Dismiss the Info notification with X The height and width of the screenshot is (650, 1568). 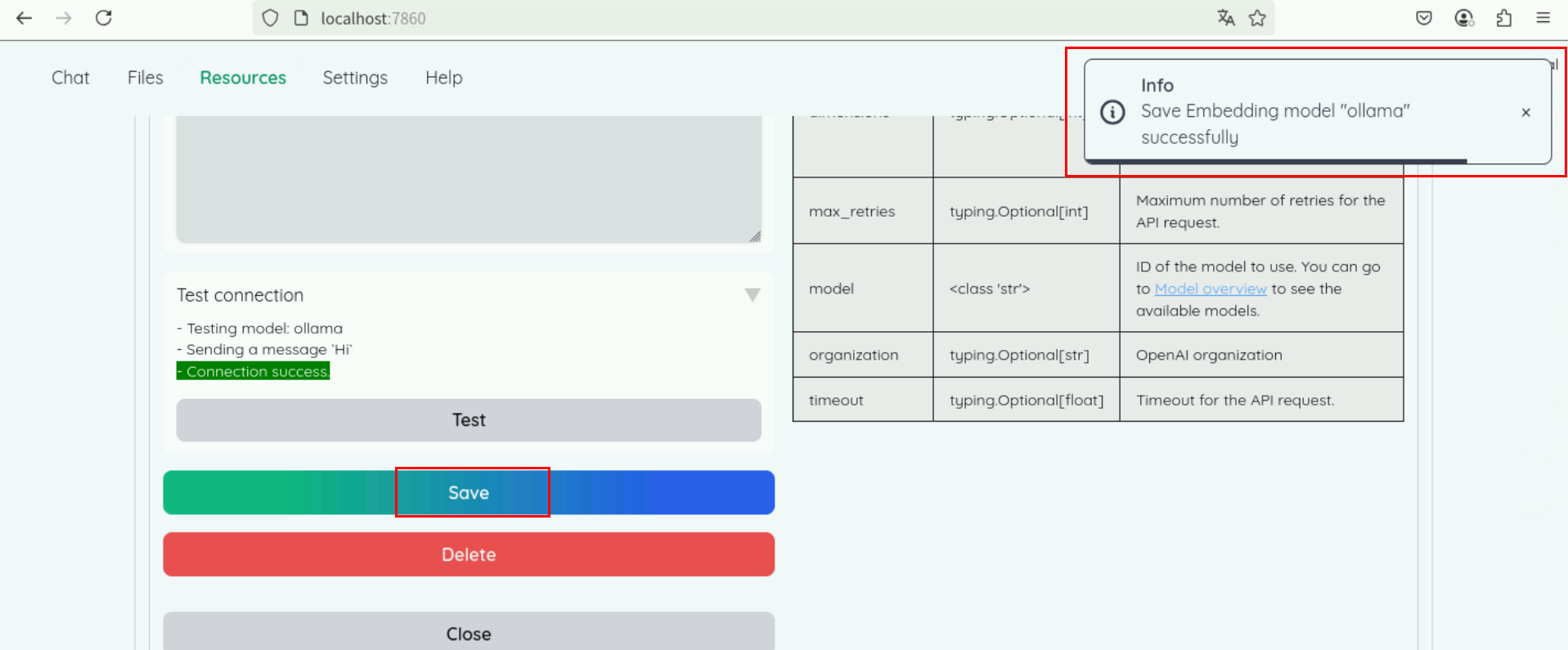coord(1525,113)
